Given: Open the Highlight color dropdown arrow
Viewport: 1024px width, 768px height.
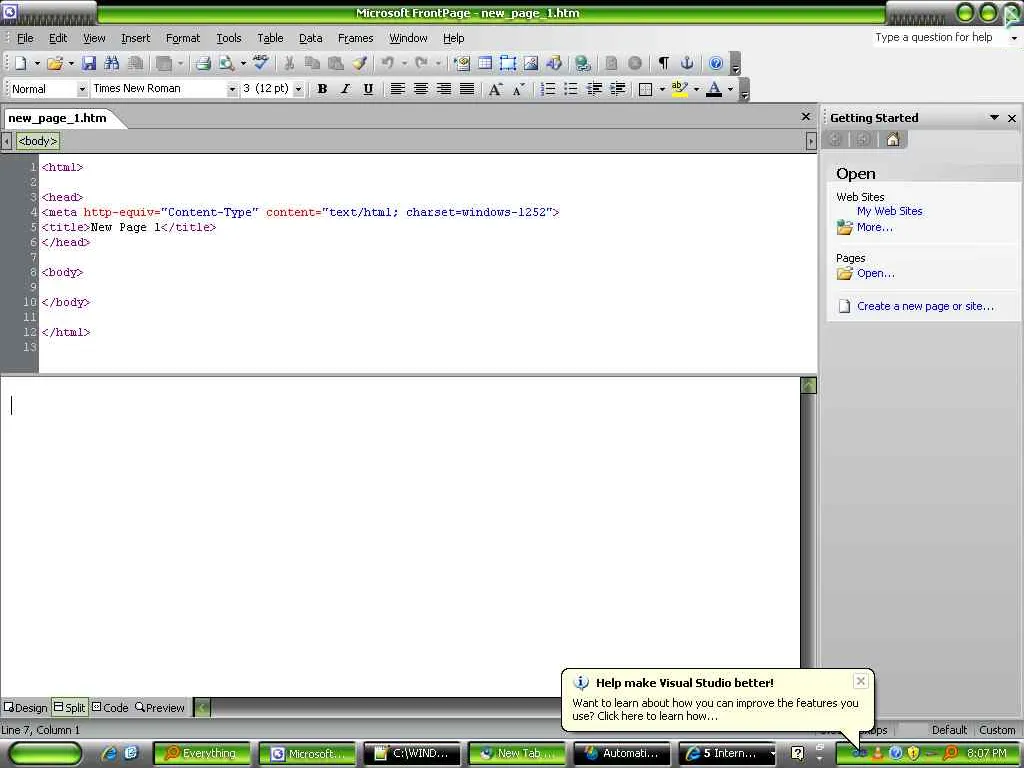Looking at the screenshot, I should [x=696, y=89].
